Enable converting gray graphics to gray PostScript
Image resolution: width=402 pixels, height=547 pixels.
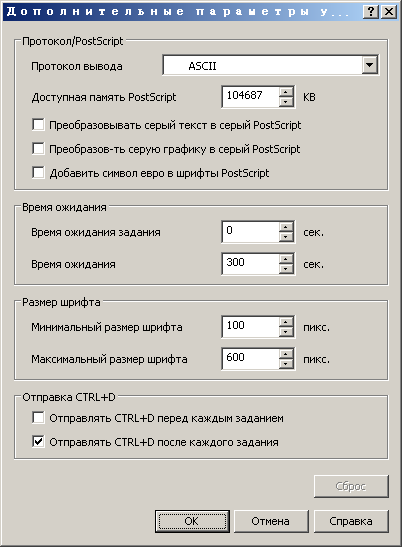38,148
